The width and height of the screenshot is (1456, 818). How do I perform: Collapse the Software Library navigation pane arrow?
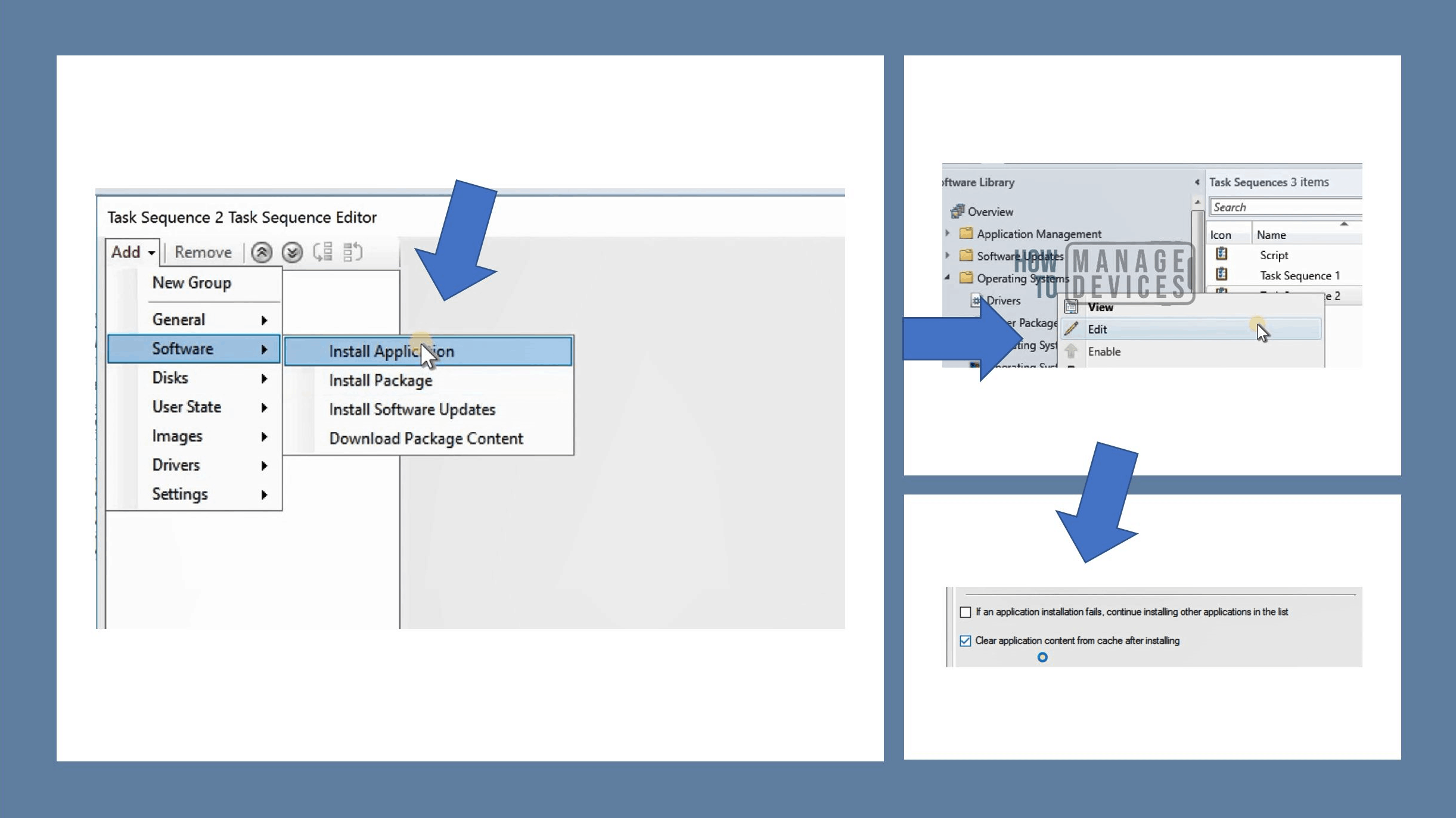(1197, 182)
